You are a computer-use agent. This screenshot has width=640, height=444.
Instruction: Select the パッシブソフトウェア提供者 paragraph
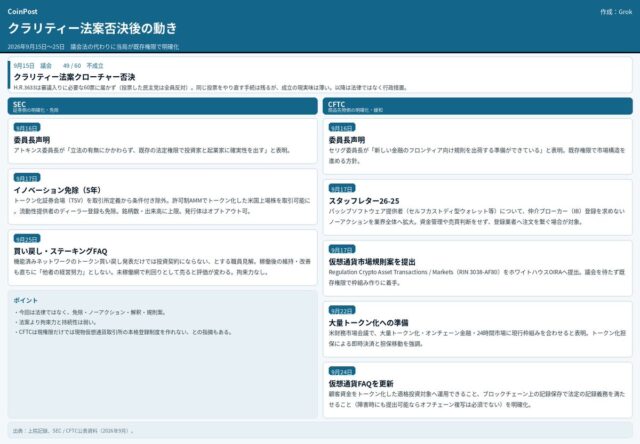[477, 216]
